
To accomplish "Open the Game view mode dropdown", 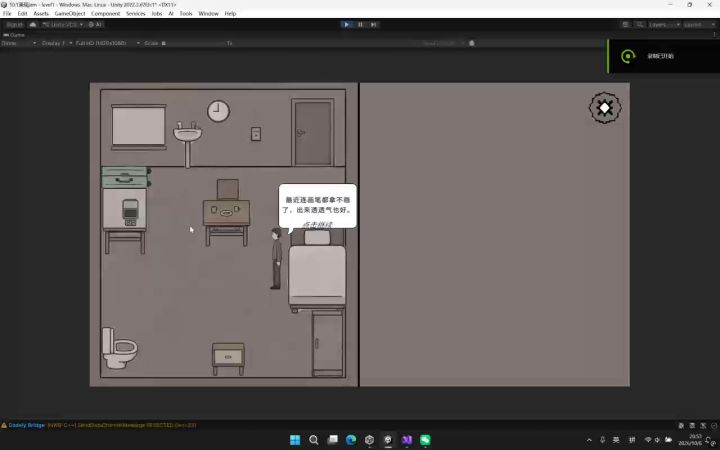I will [18, 43].
